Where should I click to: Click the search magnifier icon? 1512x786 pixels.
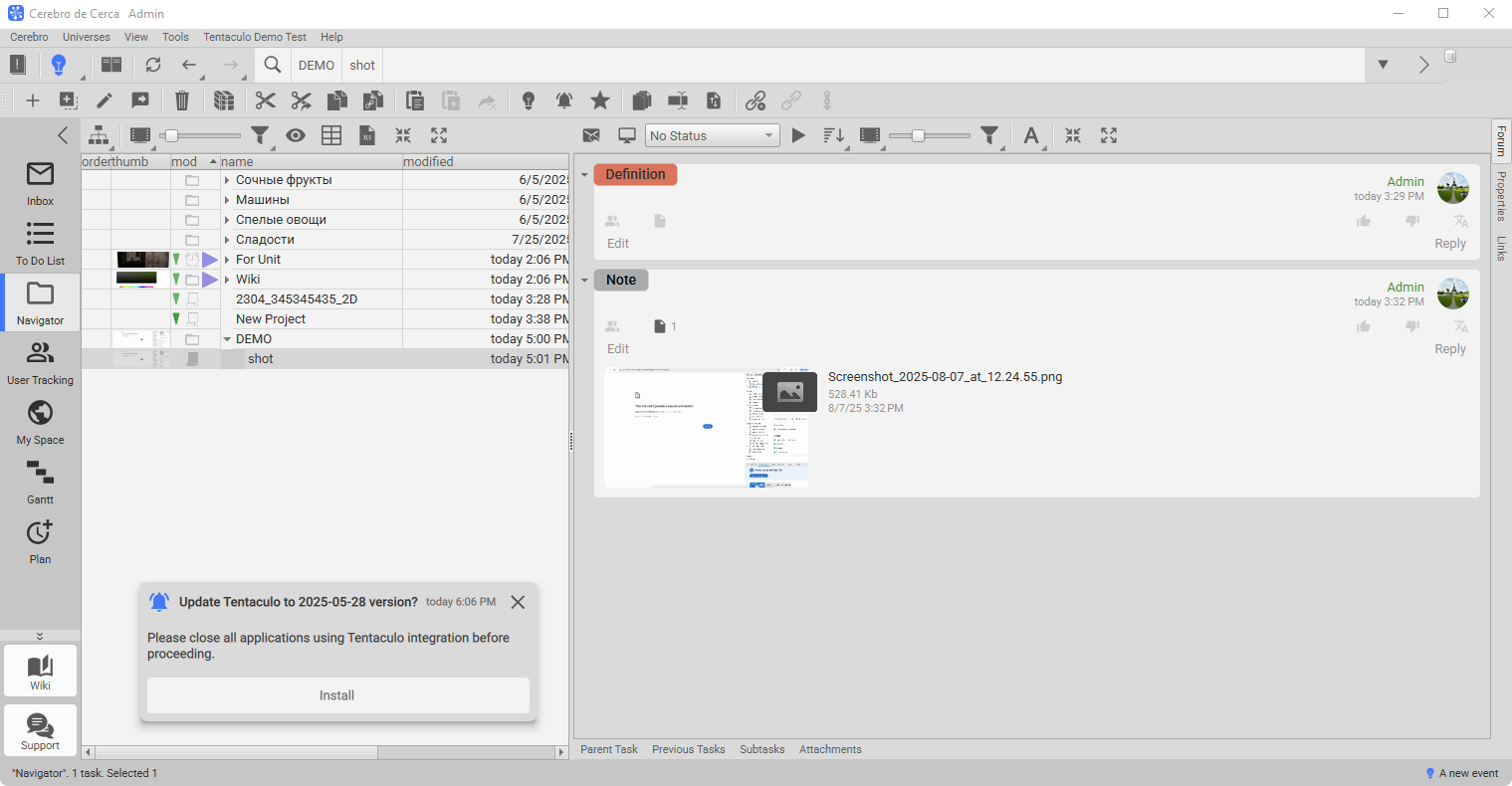pyautogui.click(x=272, y=65)
